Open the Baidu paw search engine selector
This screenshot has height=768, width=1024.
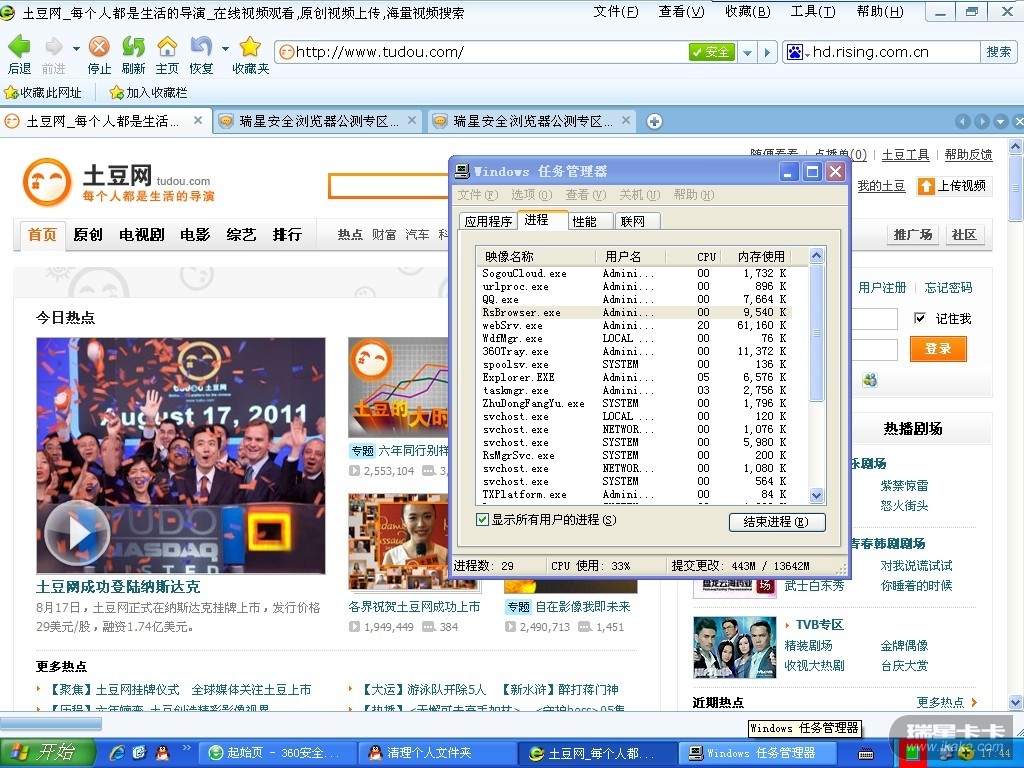tap(797, 52)
